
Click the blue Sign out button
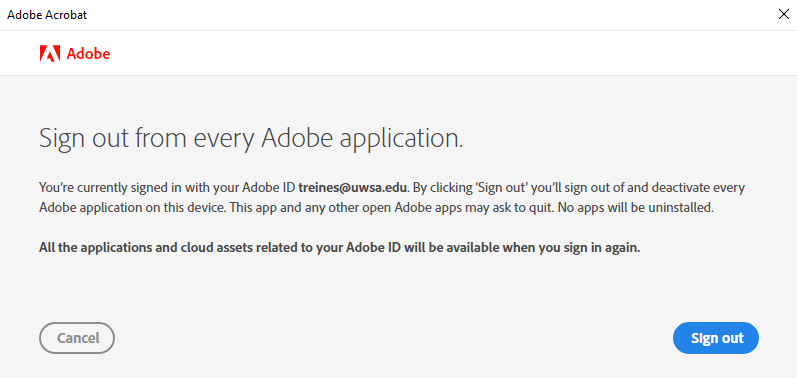716,338
